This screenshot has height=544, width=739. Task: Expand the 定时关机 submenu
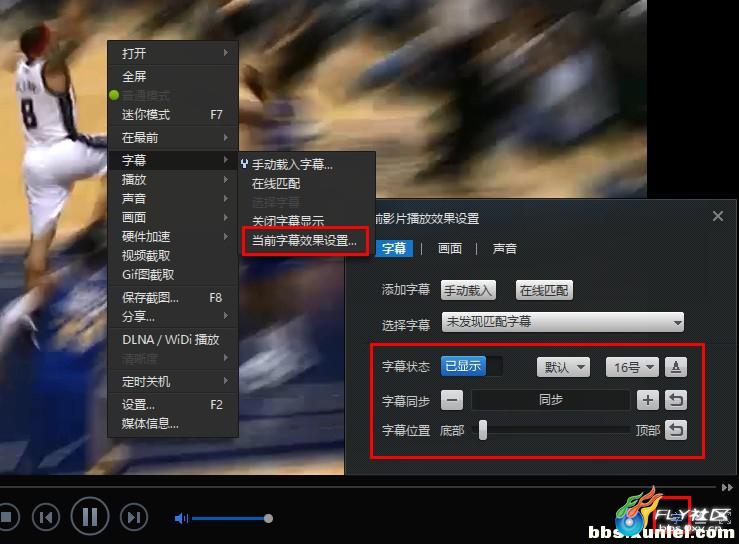coord(173,381)
